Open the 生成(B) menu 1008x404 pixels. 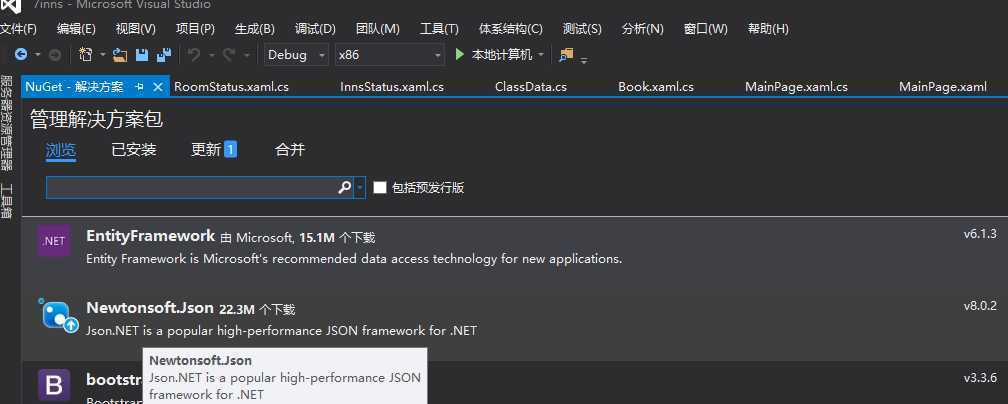tap(255, 29)
